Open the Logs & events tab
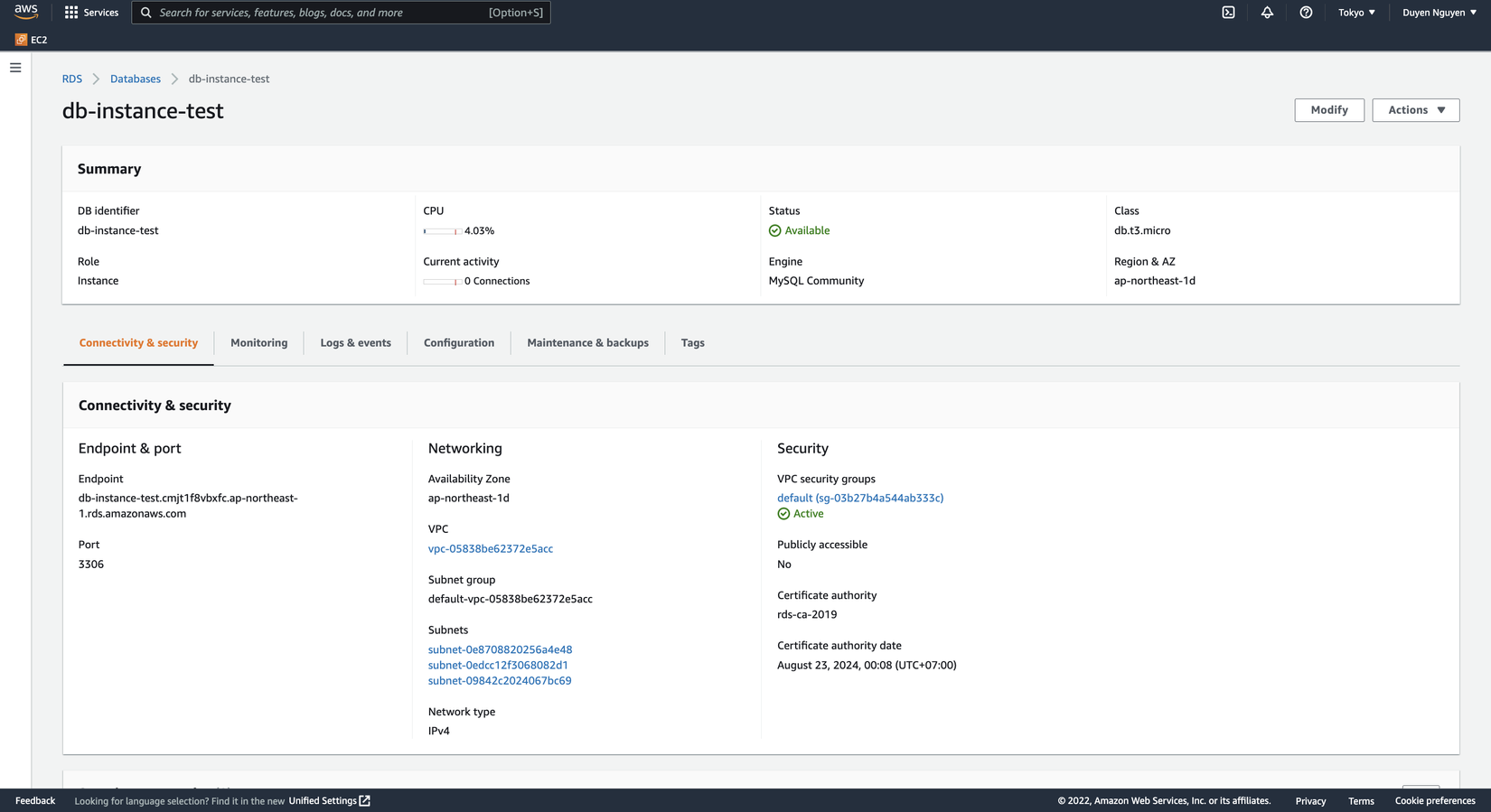 coord(355,343)
